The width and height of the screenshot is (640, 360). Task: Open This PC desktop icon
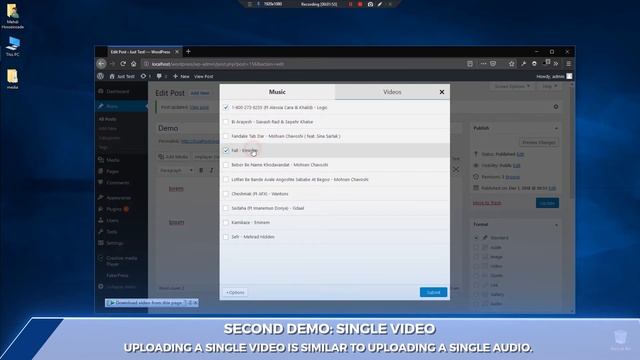pyautogui.click(x=13, y=46)
